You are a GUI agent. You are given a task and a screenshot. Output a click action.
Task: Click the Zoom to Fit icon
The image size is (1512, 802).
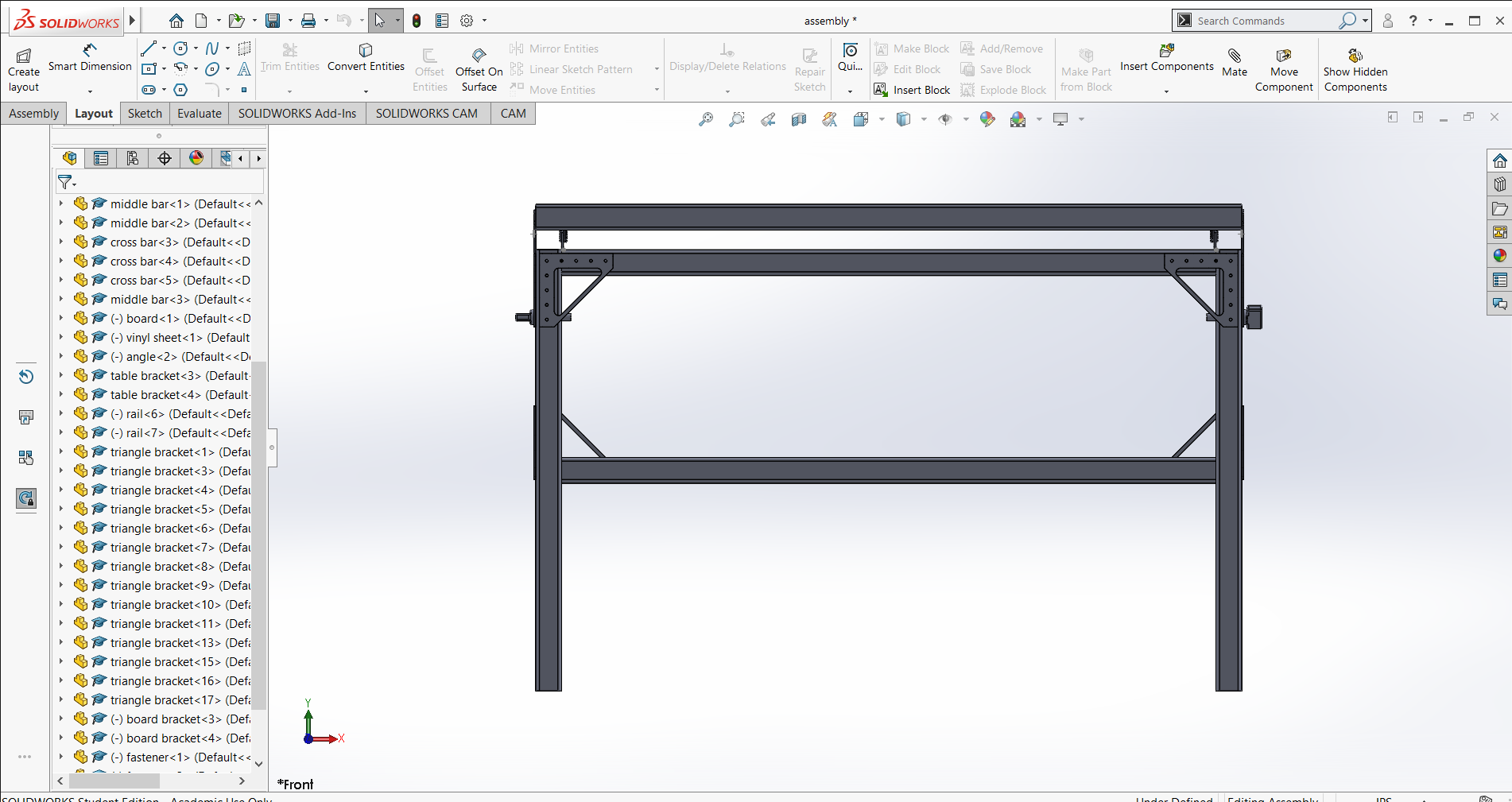pyautogui.click(x=706, y=119)
